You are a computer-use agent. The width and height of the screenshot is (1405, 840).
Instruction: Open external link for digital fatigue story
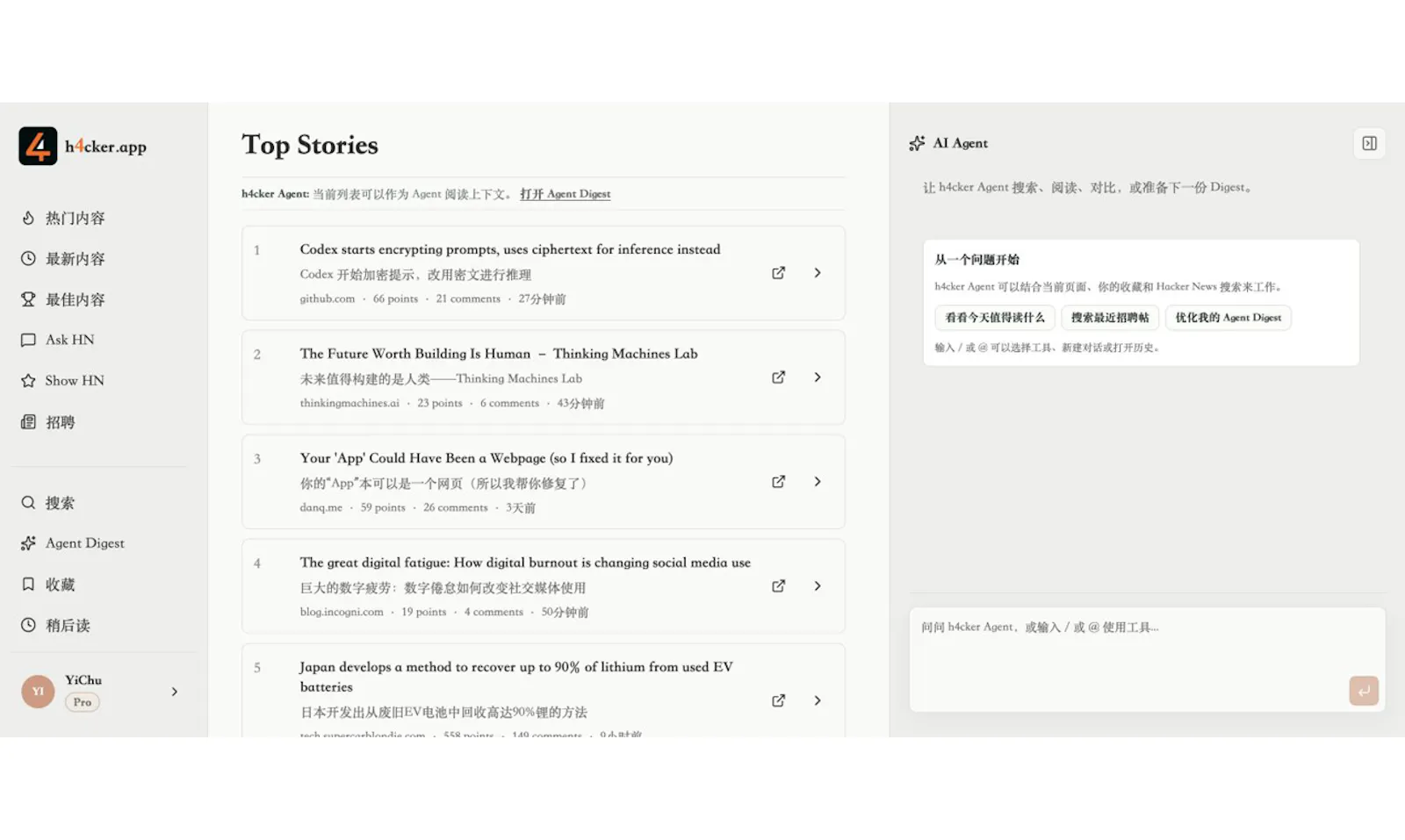(778, 586)
